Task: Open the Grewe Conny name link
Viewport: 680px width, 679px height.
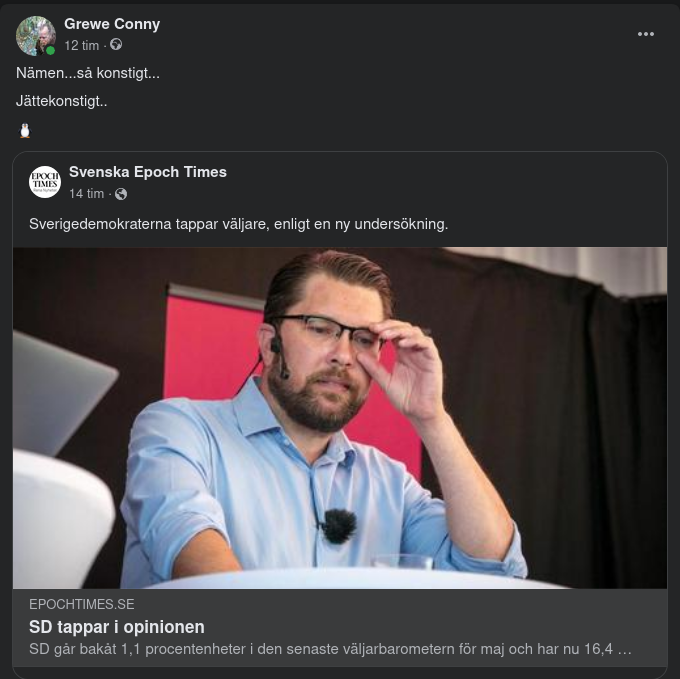Action: 112,24
